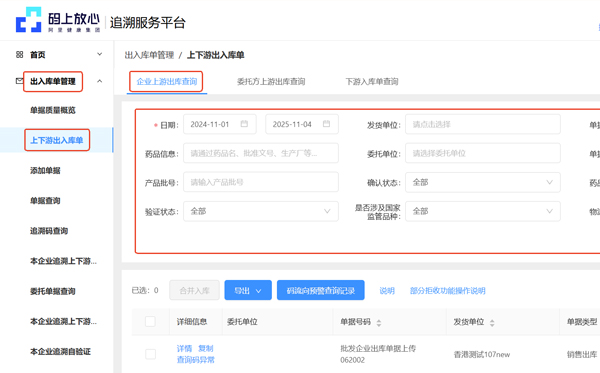This screenshot has height=373, width=600.
Task: Open 追溯码查询 in sidebar
Action: pyautogui.click(x=49, y=231)
